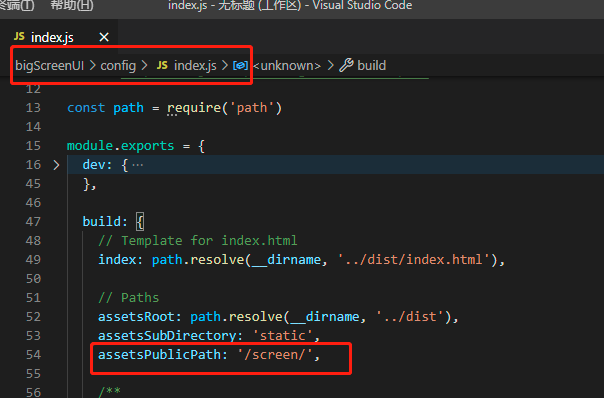The height and width of the screenshot is (398, 604).
Task: Click the require call on line 13
Action: pyautogui.click(x=194, y=108)
